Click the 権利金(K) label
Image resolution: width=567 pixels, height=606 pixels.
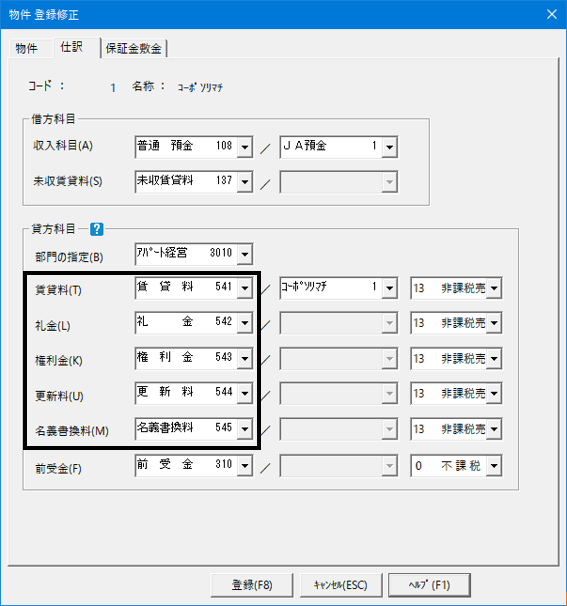[x=59, y=361]
